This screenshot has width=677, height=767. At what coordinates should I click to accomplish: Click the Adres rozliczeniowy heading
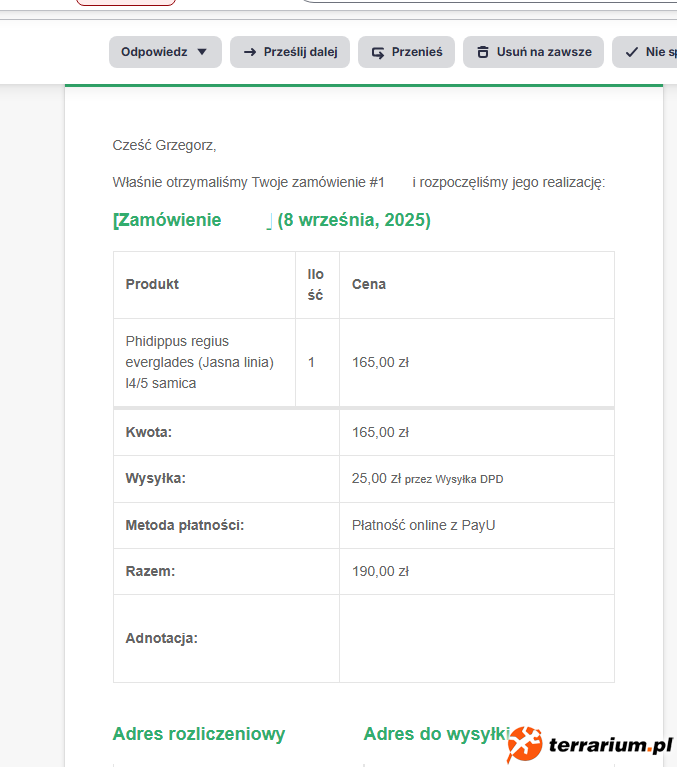[199, 734]
